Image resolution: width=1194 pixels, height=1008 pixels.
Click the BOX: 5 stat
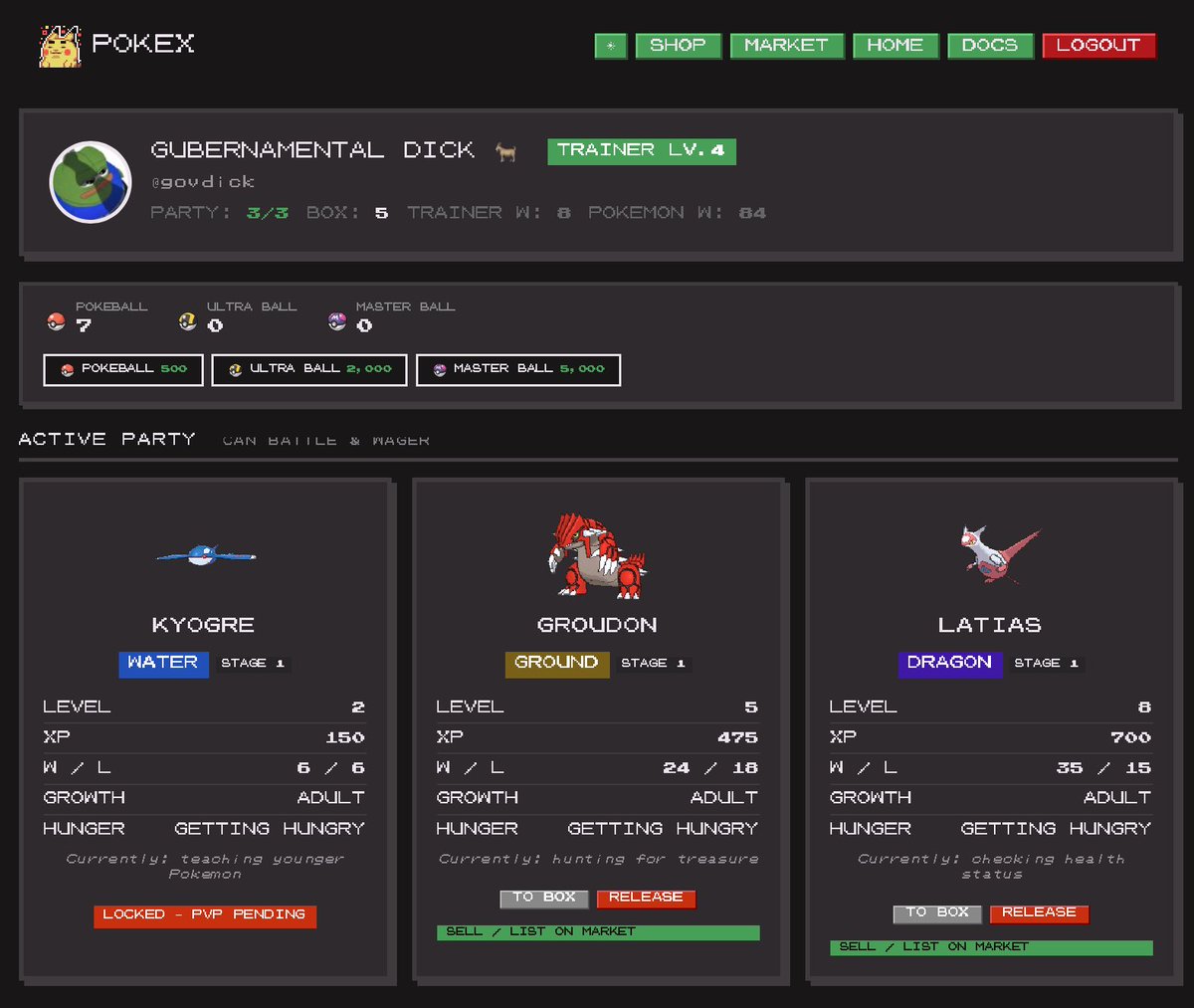(347, 213)
